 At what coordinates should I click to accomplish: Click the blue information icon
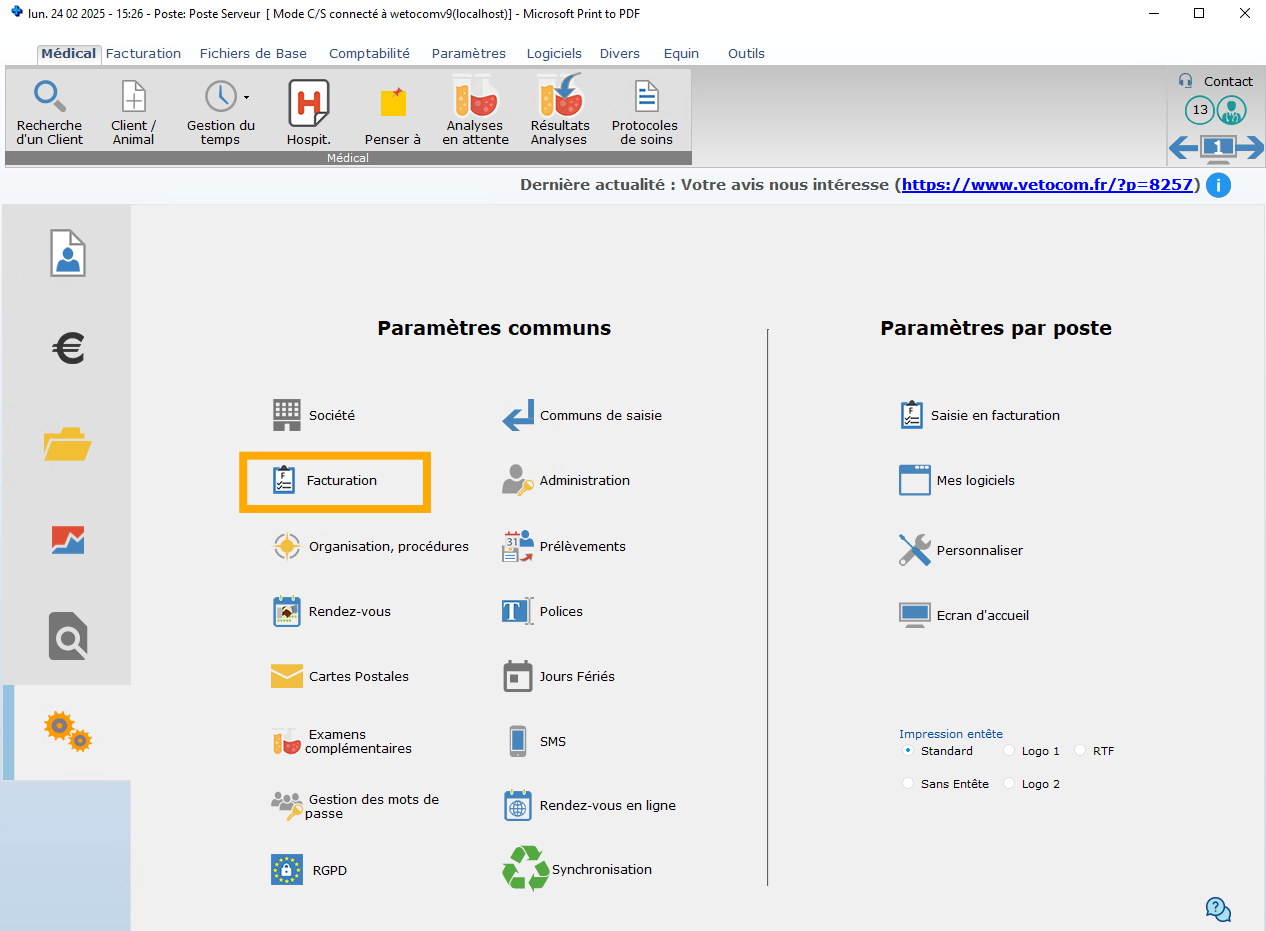tap(1218, 185)
